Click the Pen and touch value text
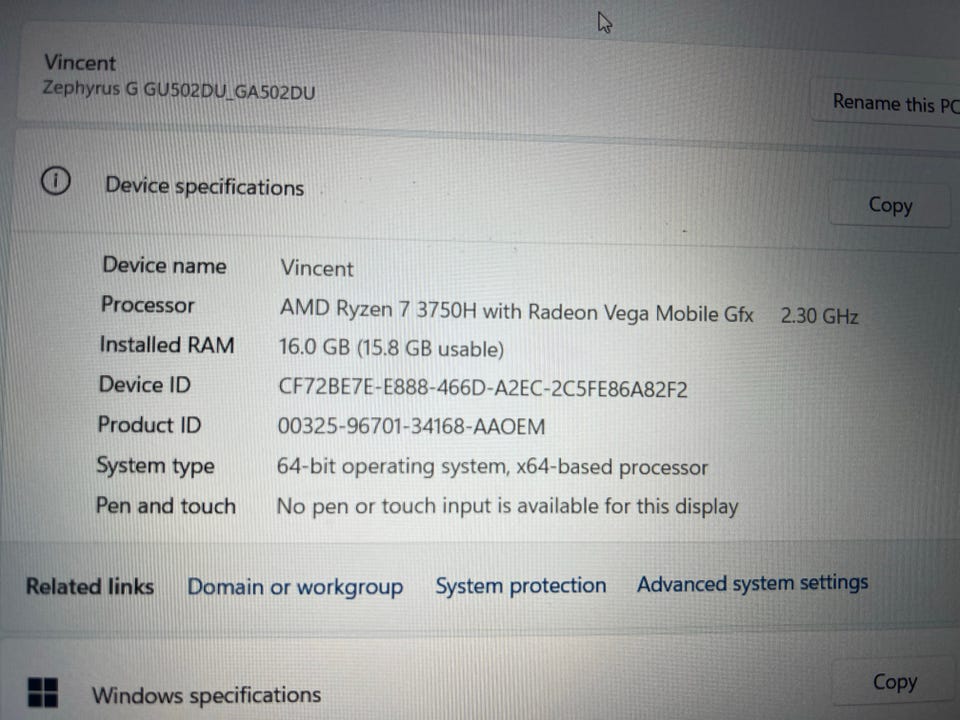Image resolution: width=960 pixels, height=720 pixels. [508, 506]
